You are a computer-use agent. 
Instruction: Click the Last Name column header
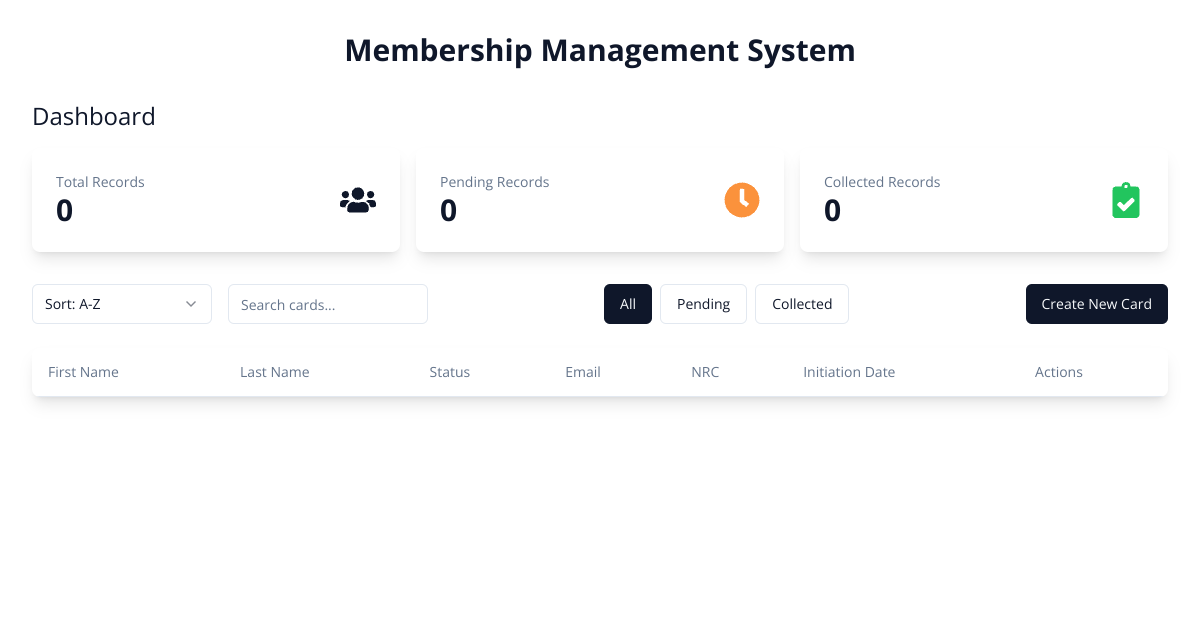(274, 372)
